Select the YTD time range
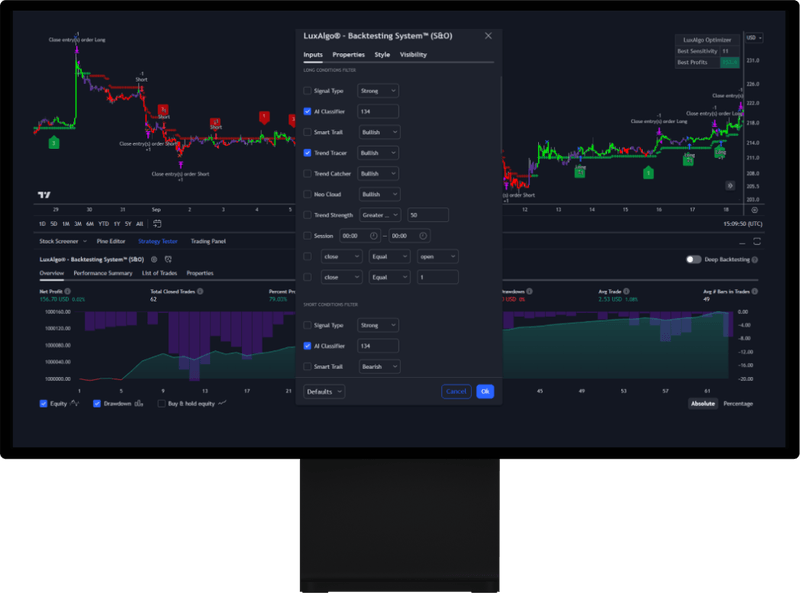Image resolution: width=800 pixels, height=593 pixels. tap(104, 224)
